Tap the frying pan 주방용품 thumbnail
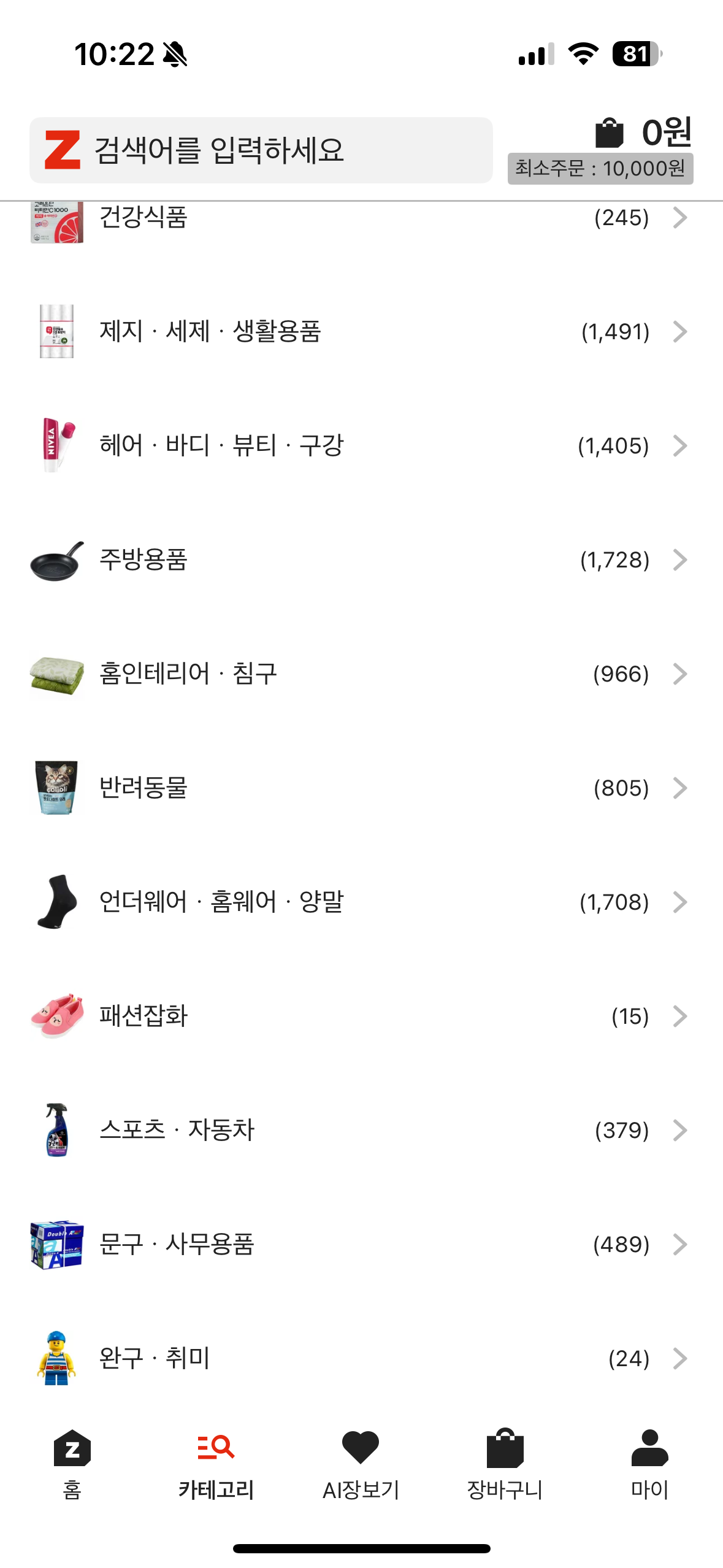Image resolution: width=723 pixels, height=1568 pixels. coord(56,560)
